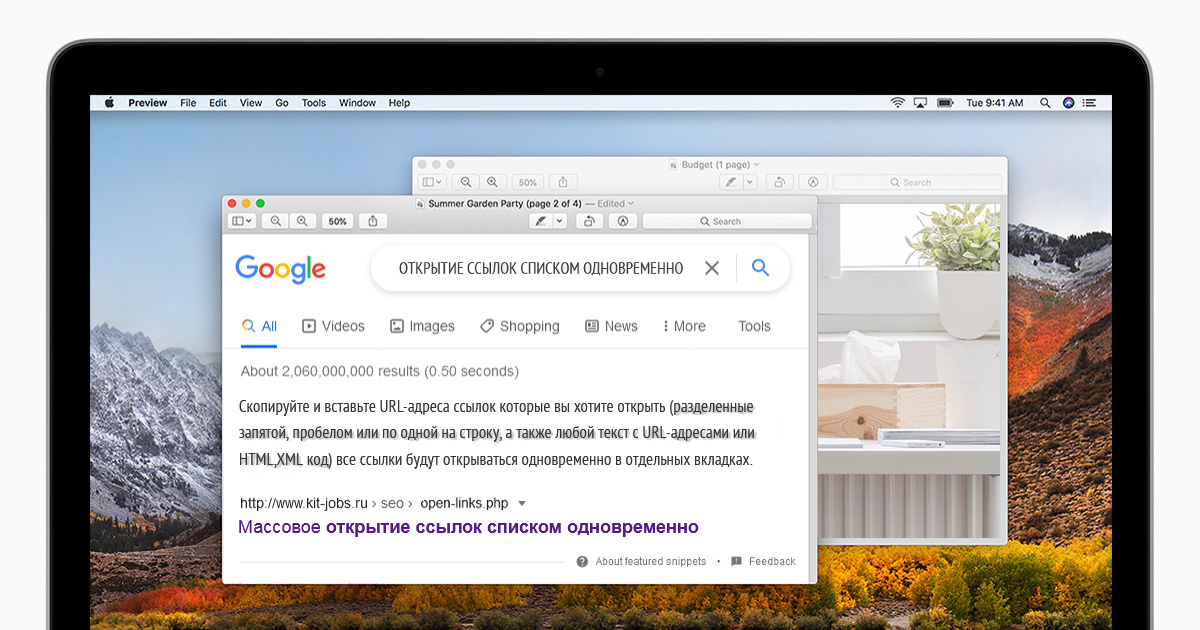Click the About 2,060,000,000 results text
1200x630 pixels.
pos(380,371)
